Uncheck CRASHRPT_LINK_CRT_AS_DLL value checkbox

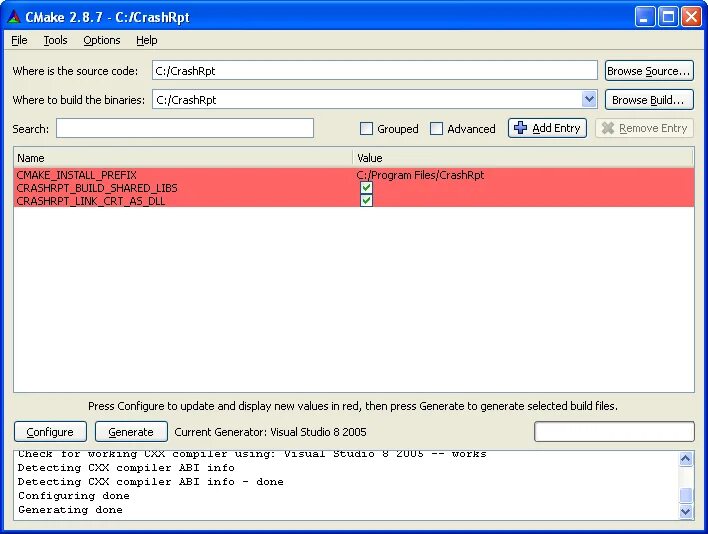click(366, 200)
